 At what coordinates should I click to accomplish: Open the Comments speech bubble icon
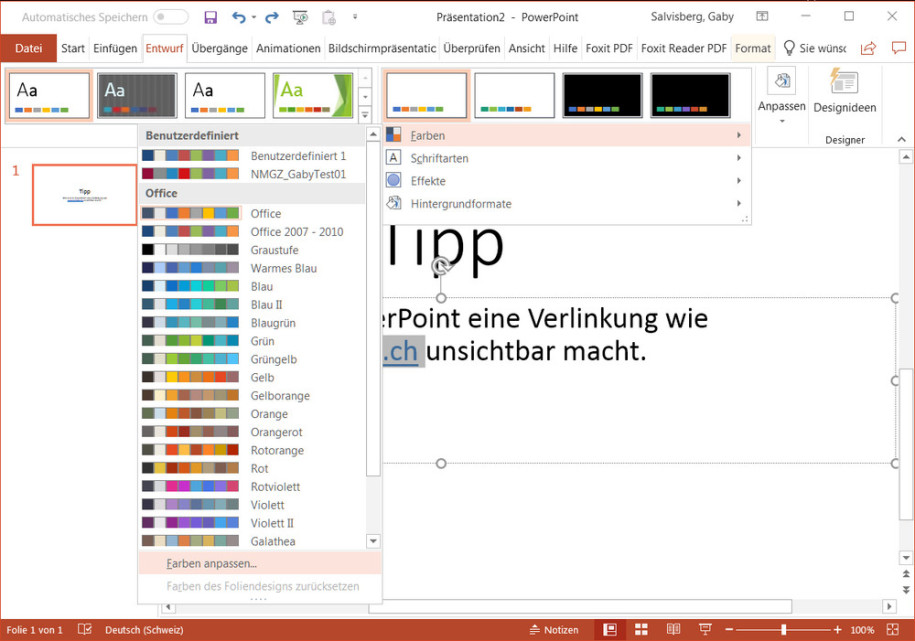pos(899,48)
